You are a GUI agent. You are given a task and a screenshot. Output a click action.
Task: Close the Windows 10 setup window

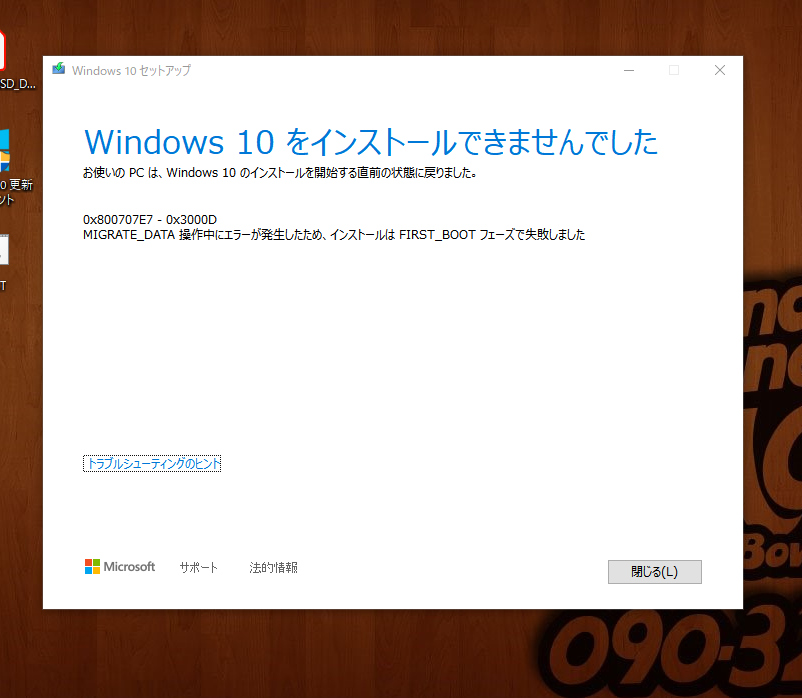pos(720,70)
